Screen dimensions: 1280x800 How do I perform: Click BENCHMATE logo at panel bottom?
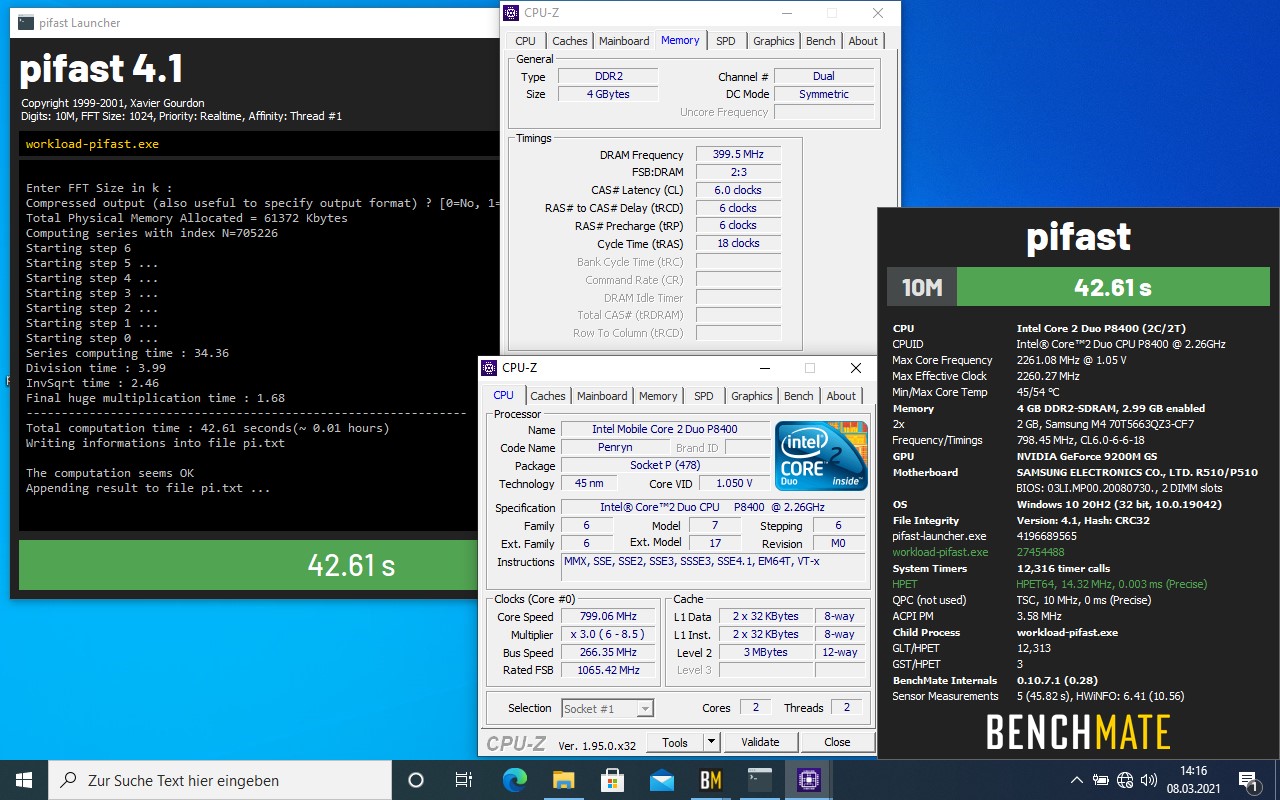[1078, 732]
